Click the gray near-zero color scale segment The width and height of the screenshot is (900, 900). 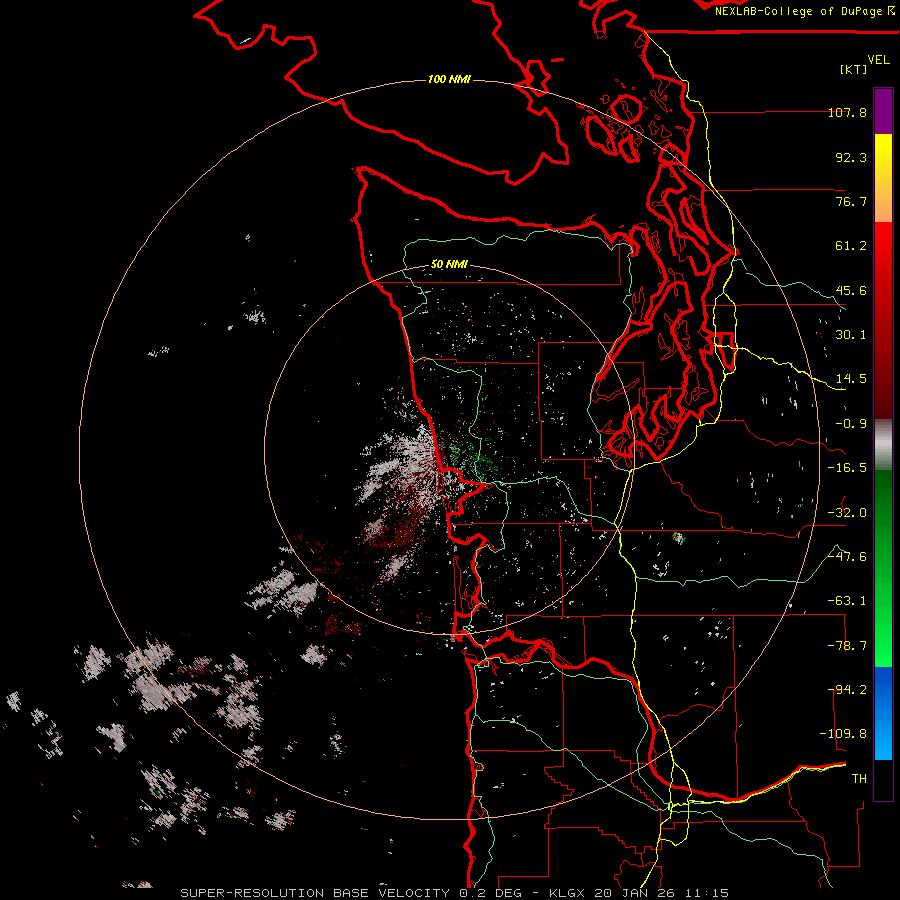(x=883, y=445)
